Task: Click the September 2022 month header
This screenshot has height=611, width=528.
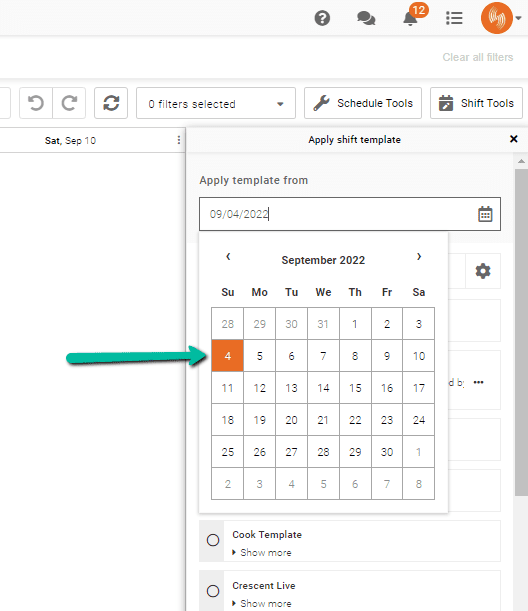Action: tap(323, 260)
